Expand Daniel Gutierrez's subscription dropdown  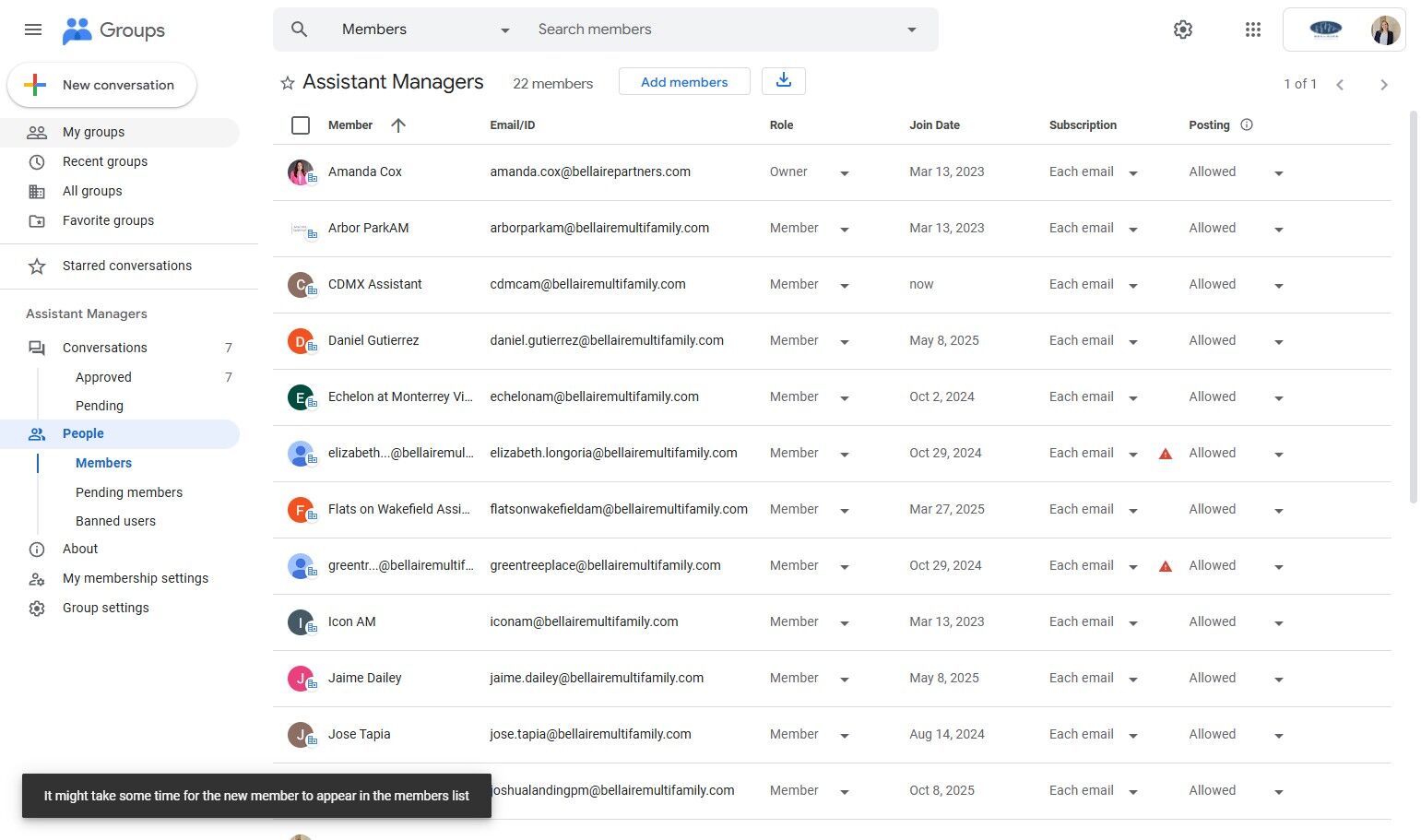1132,342
